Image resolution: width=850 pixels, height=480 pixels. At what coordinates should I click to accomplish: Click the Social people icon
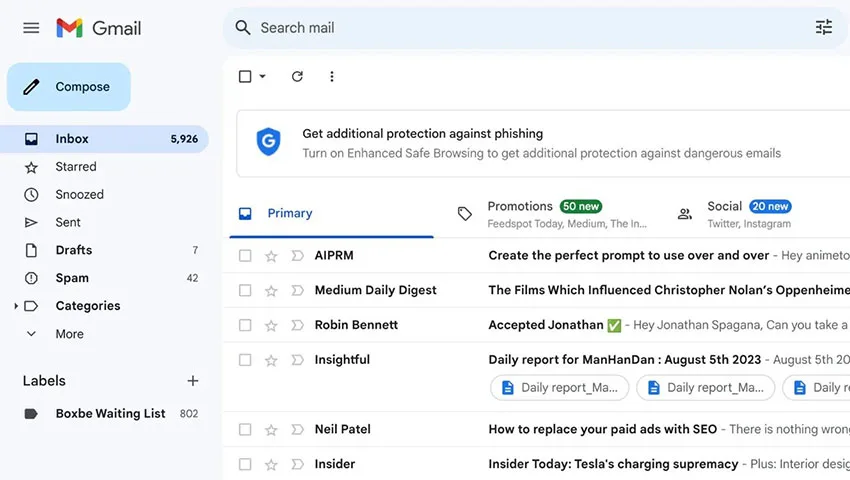tap(685, 214)
